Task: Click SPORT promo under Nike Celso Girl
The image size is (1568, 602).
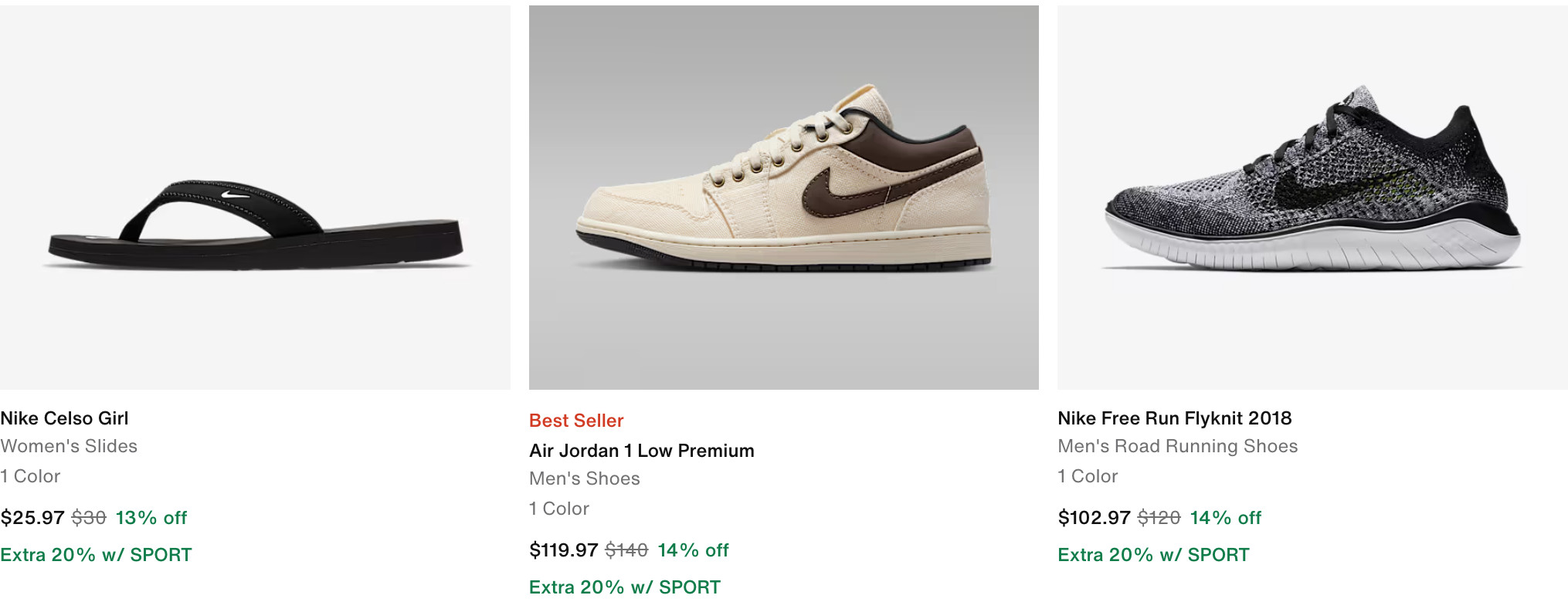Action: coord(96,555)
